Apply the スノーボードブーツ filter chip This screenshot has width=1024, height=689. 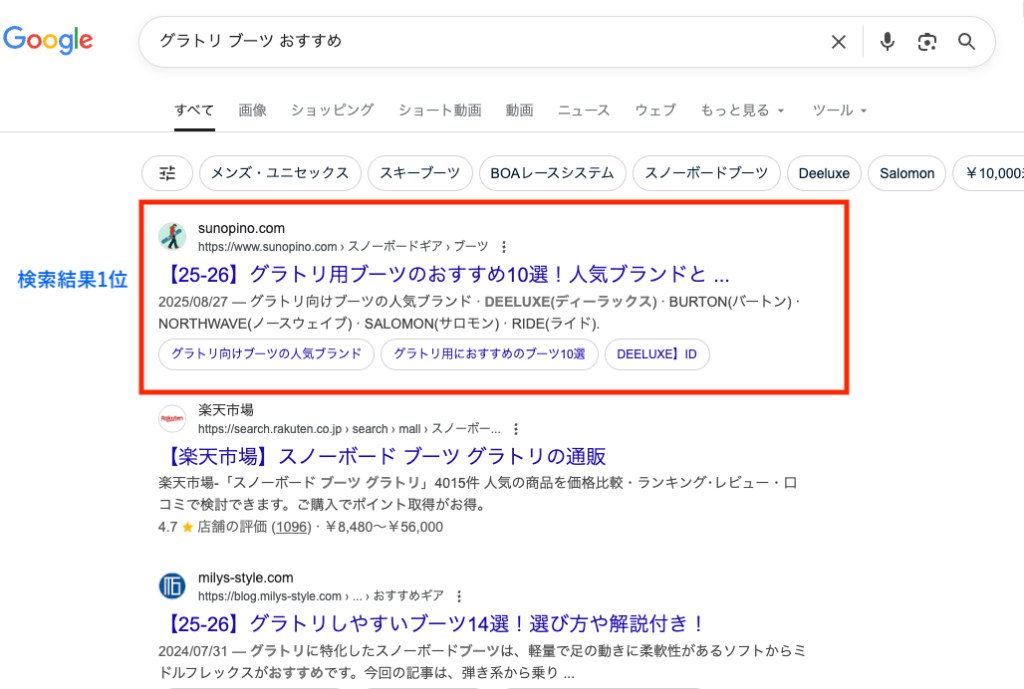click(x=707, y=173)
